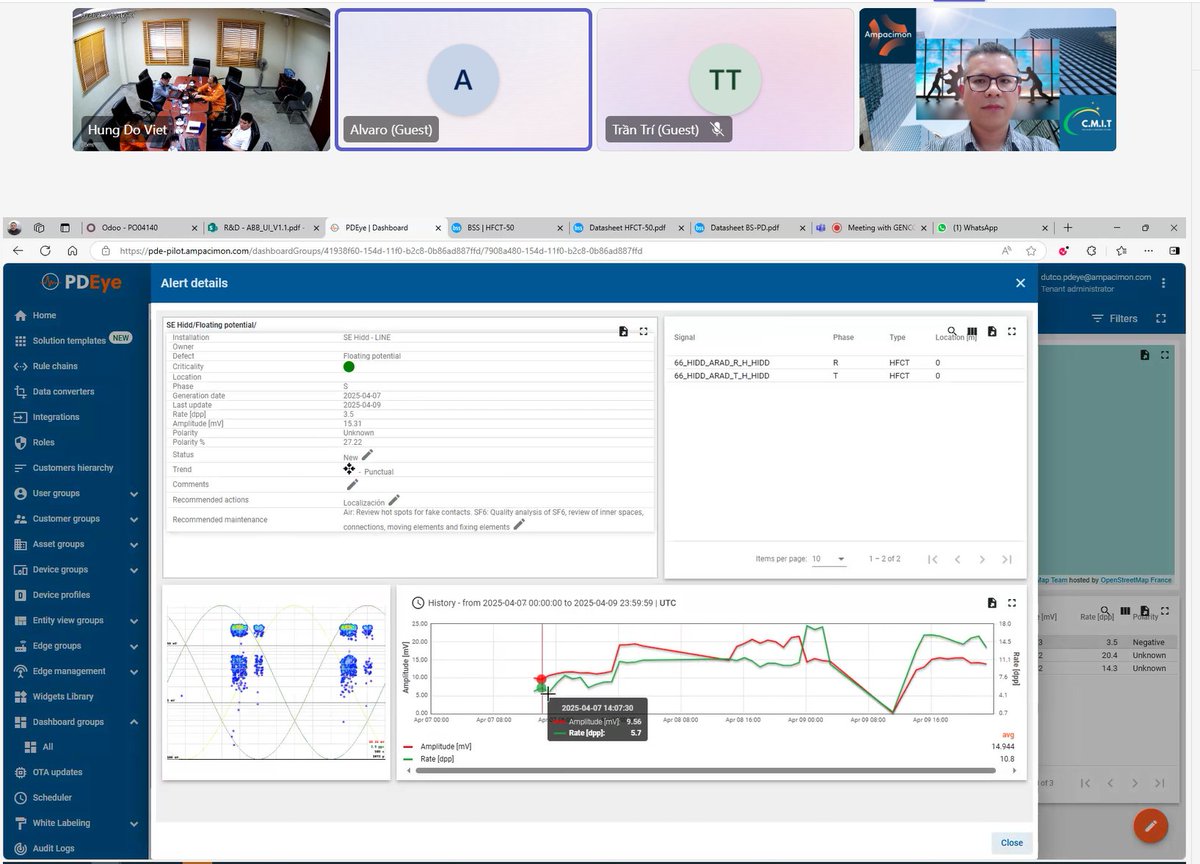Select row 66_HIDD_ARAD_R_H_HIDD
The image size is (1200, 864).
844,362
